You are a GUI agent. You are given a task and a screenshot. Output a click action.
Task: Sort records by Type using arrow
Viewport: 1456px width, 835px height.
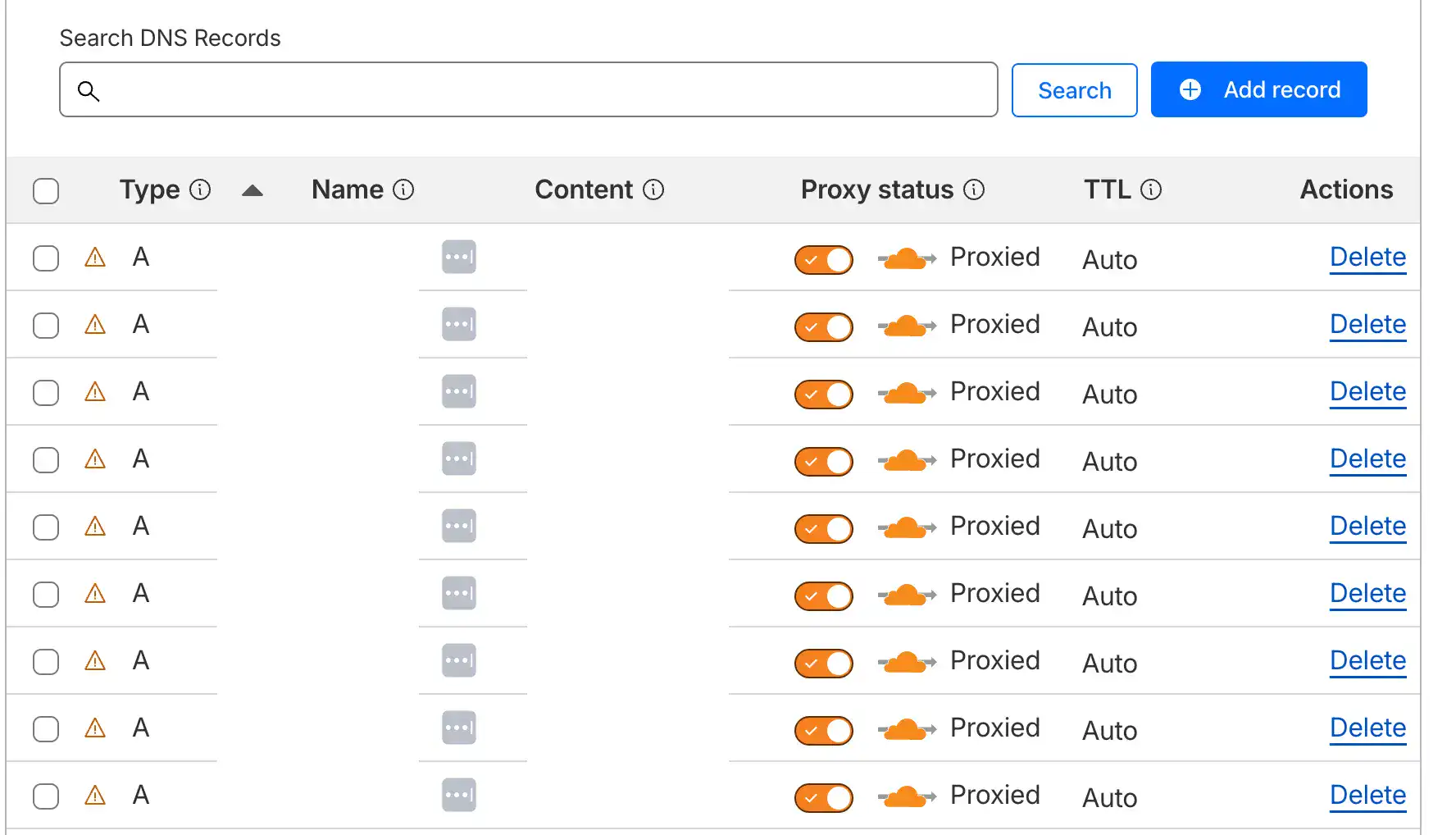[253, 191]
